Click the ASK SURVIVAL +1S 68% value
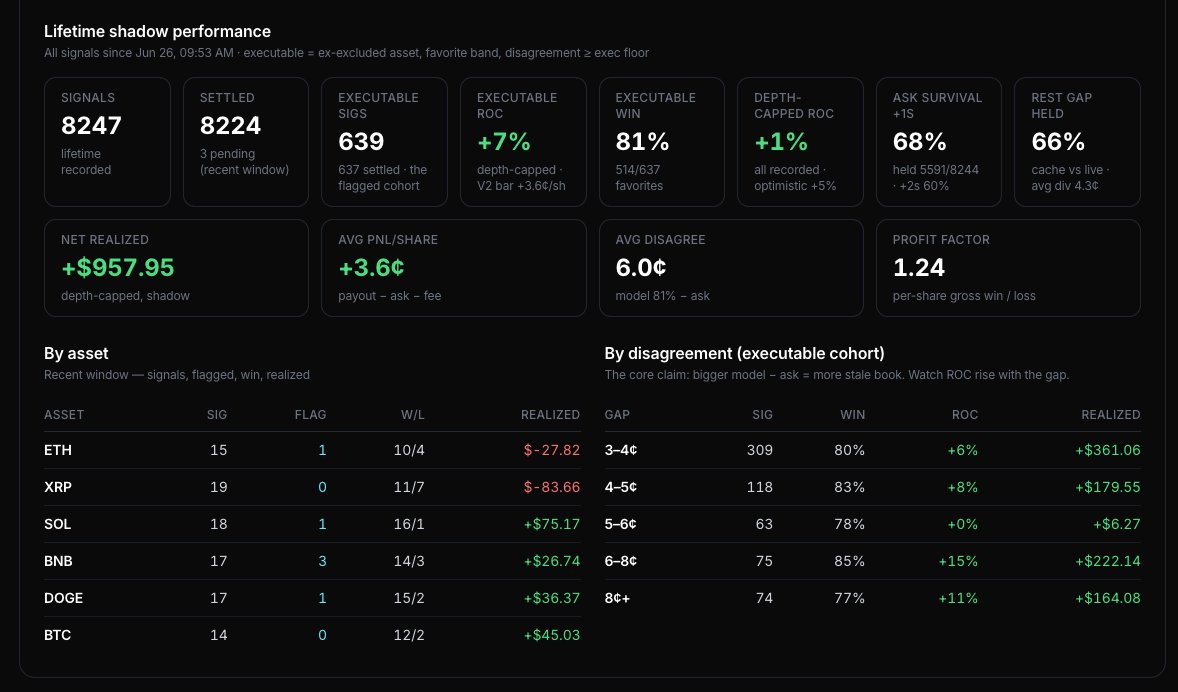Image resolution: width=1178 pixels, height=692 pixels. coord(920,141)
